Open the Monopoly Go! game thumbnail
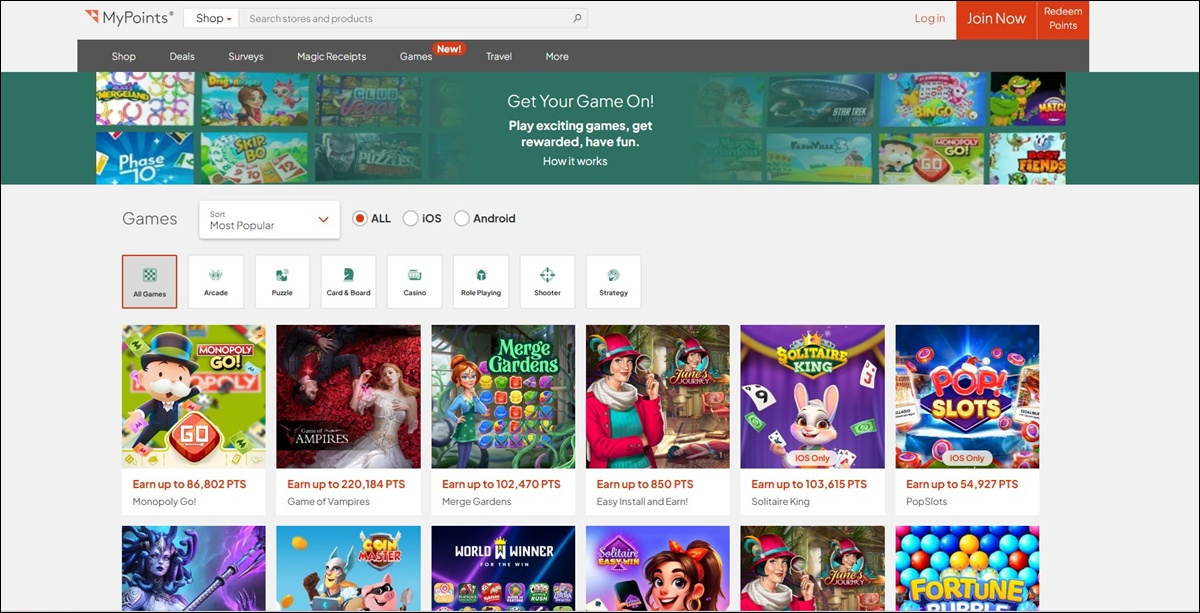 [x=194, y=396]
